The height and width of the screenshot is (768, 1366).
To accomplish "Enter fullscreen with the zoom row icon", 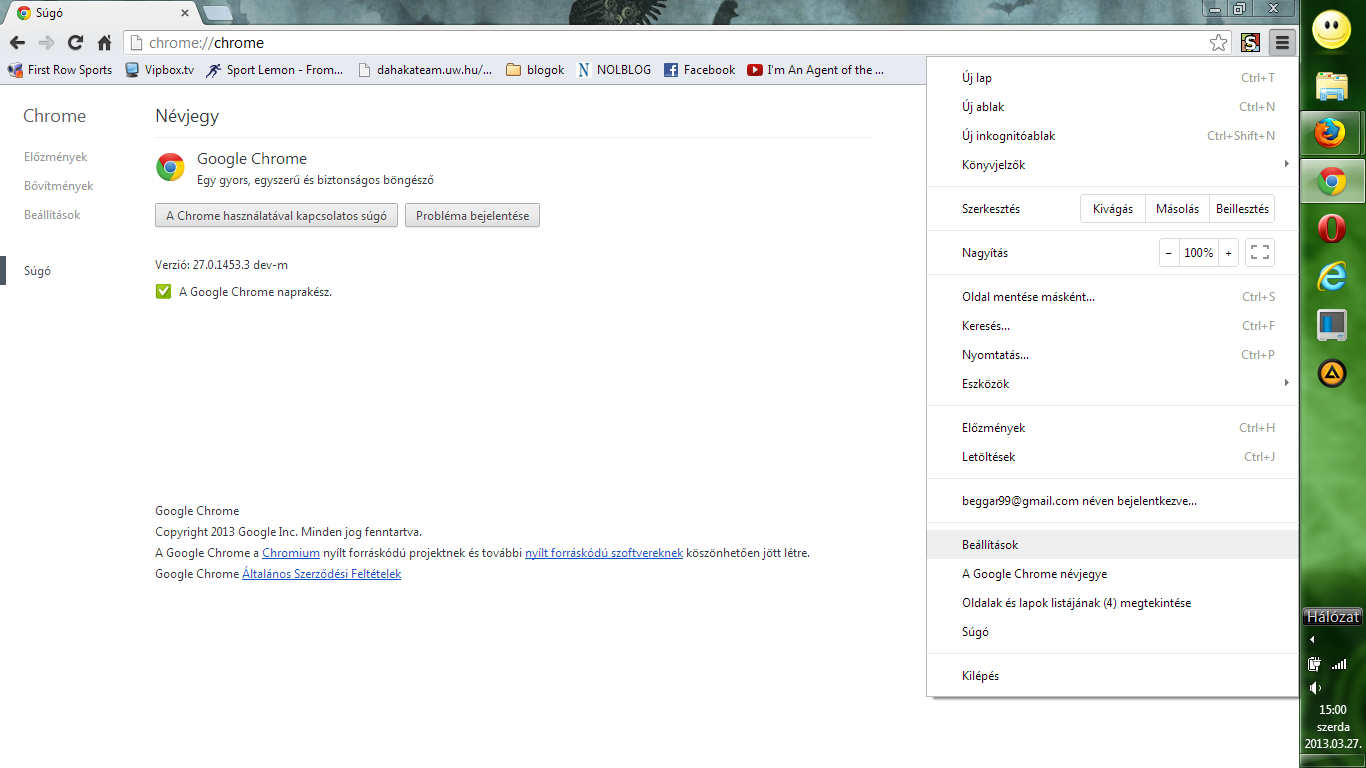I will point(1260,253).
